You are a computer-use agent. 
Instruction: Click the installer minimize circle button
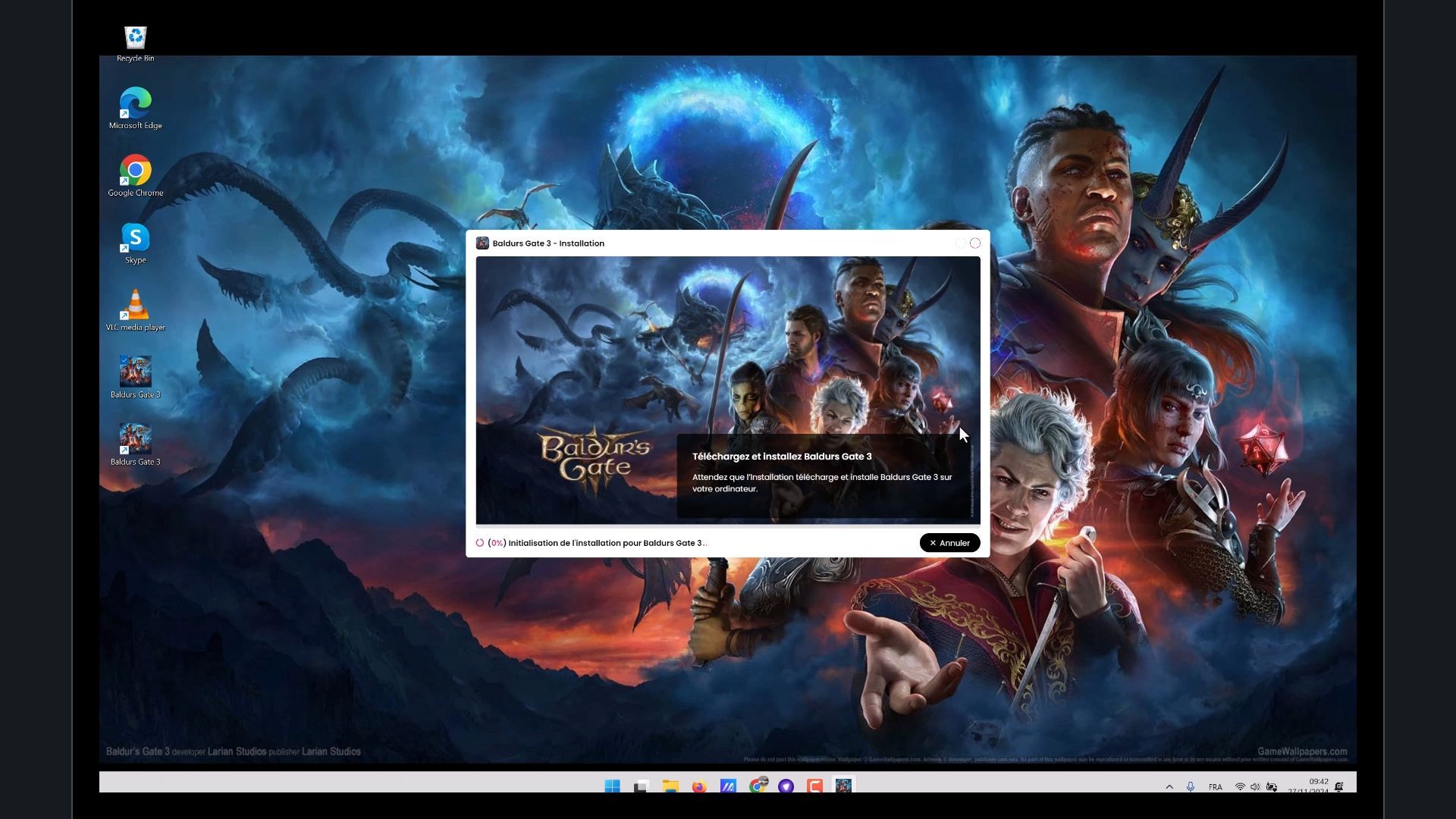point(960,243)
